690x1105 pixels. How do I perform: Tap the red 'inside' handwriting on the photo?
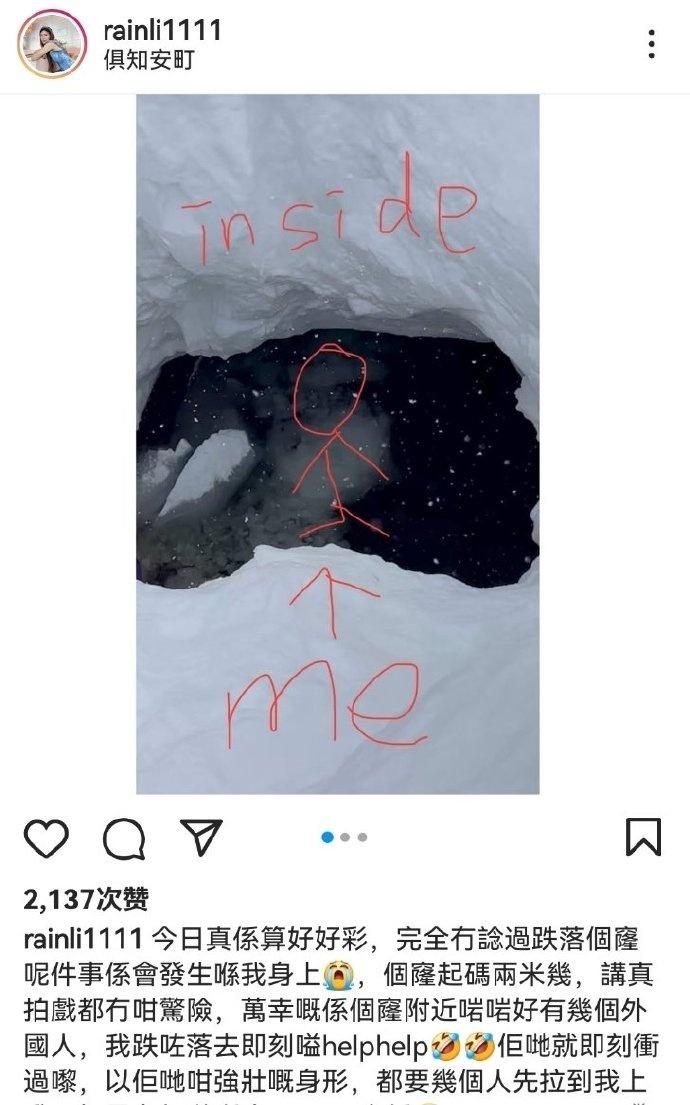coord(328,211)
